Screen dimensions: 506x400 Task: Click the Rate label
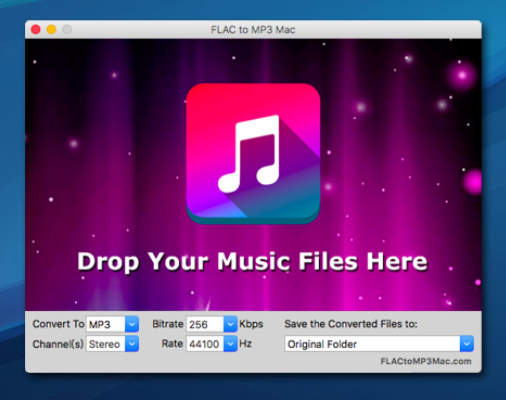(172, 344)
